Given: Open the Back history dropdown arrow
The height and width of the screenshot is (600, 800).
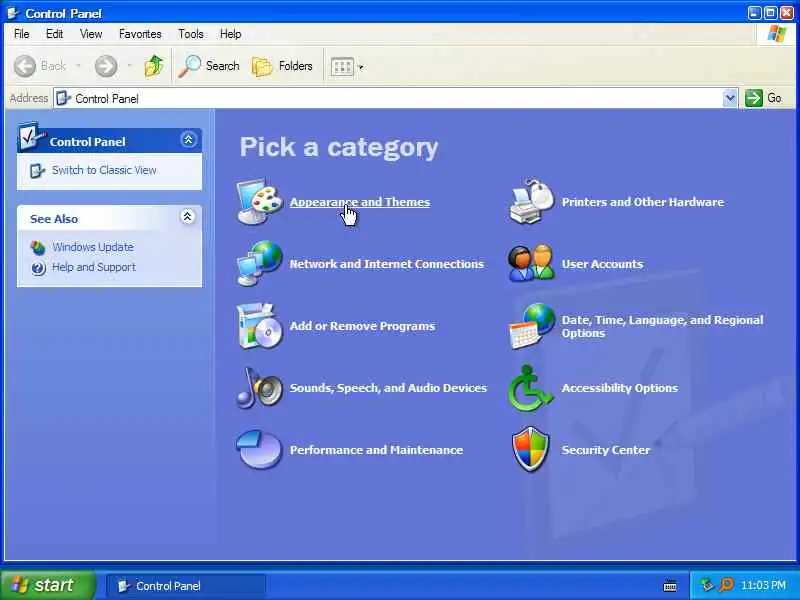Looking at the screenshot, I should coord(78,66).
